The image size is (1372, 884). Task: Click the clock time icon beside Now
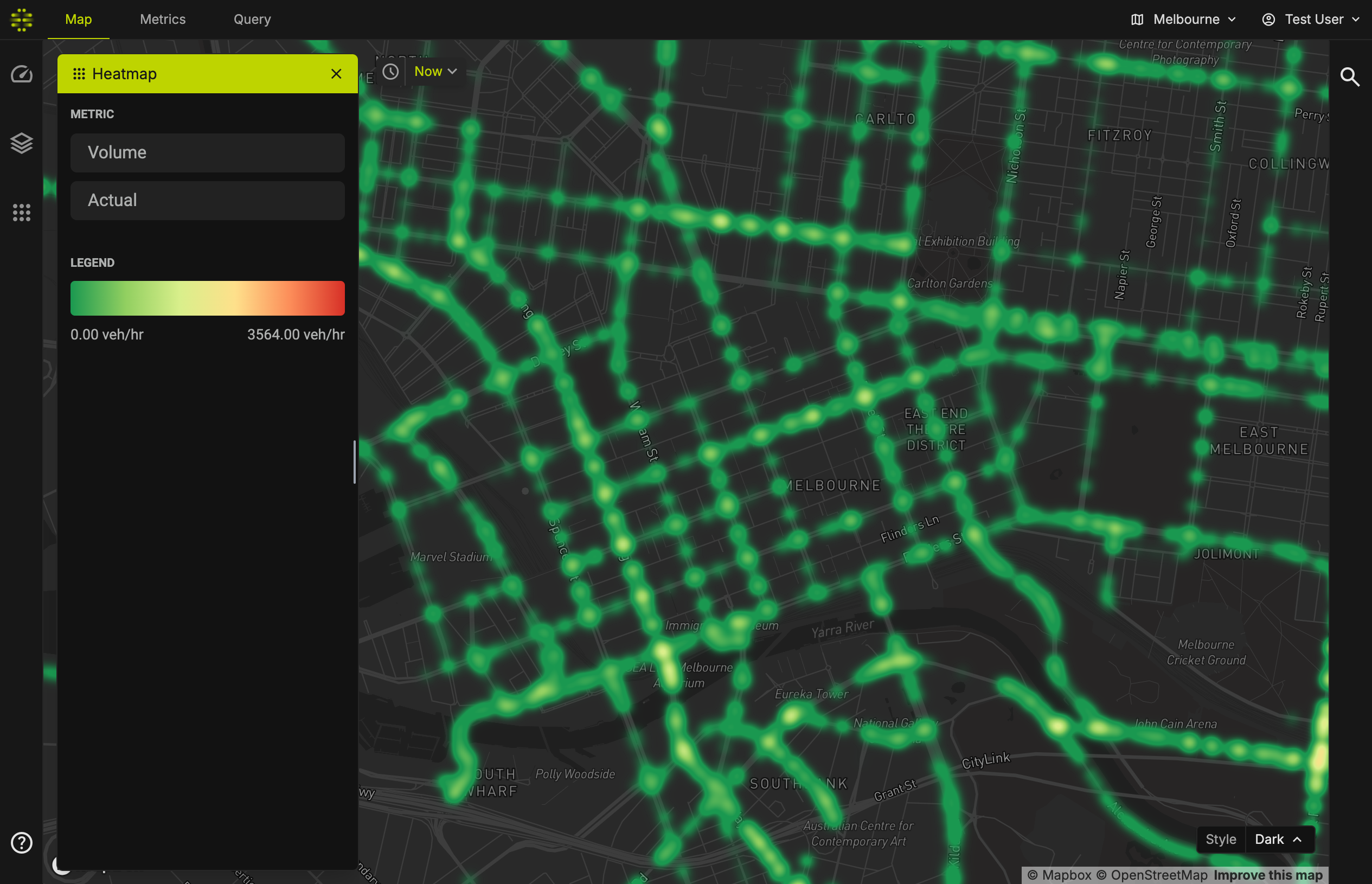[x=391, y=72]
